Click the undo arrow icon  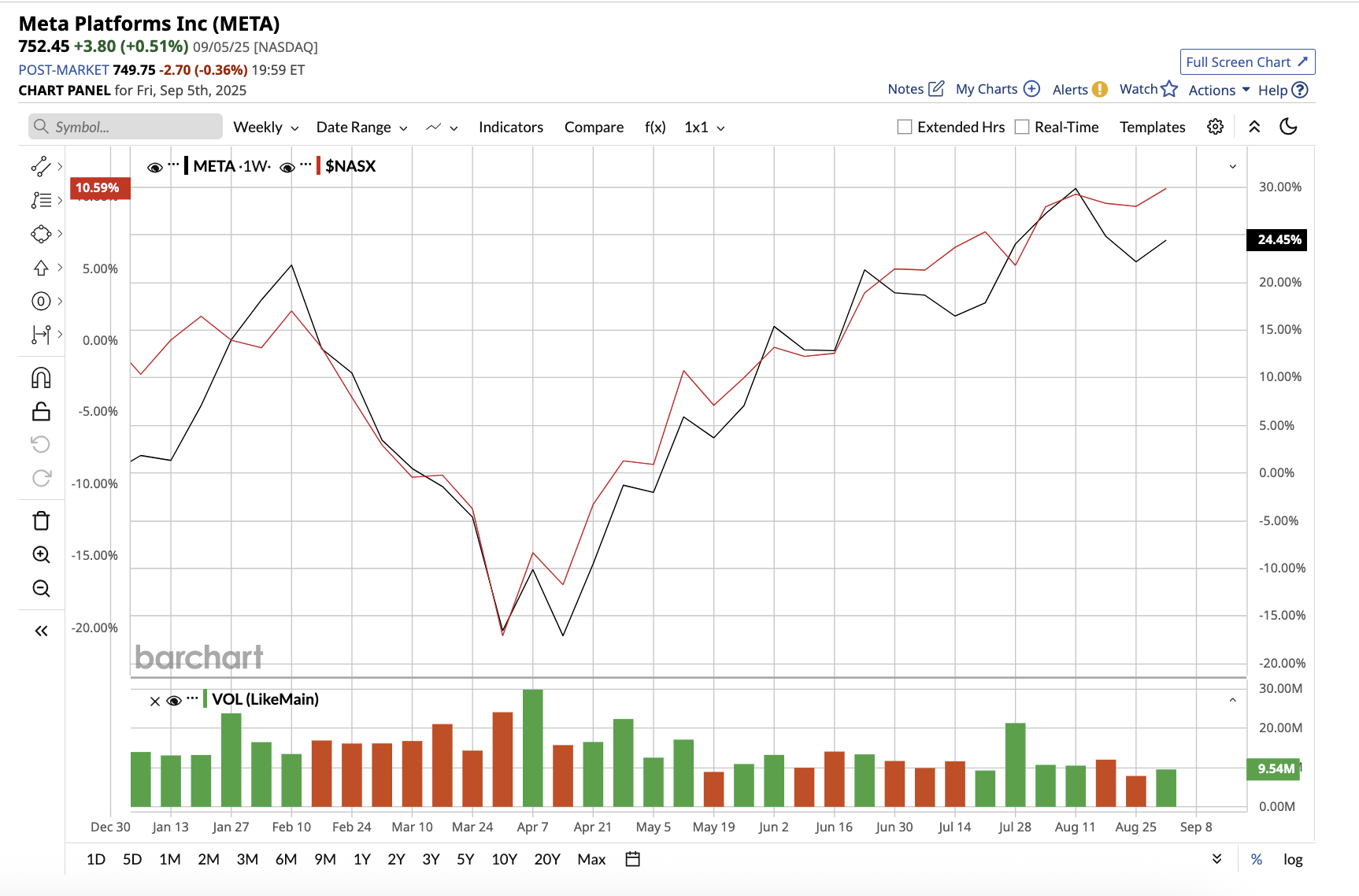41,444
